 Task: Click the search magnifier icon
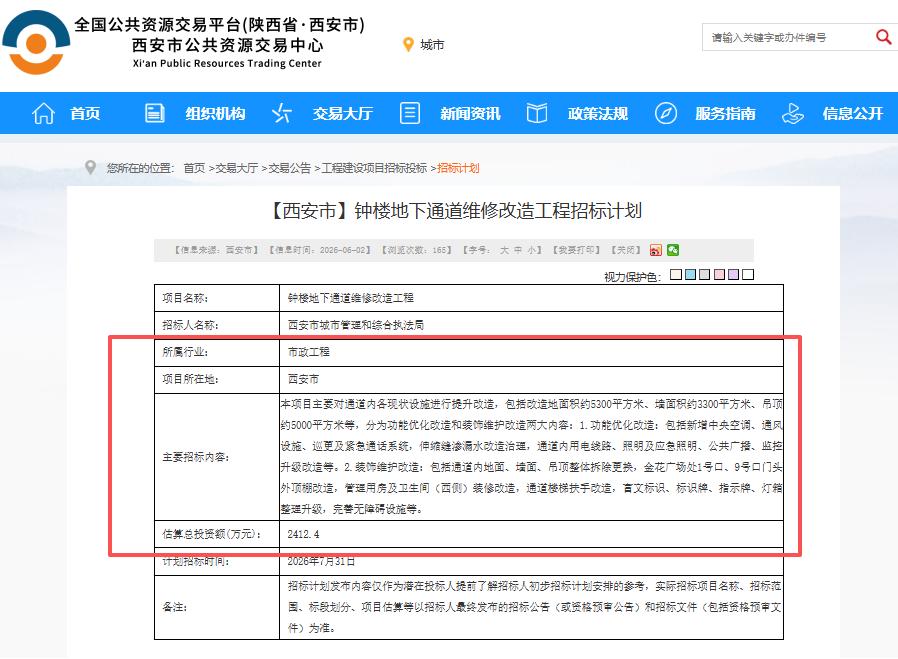coord(883,37)
